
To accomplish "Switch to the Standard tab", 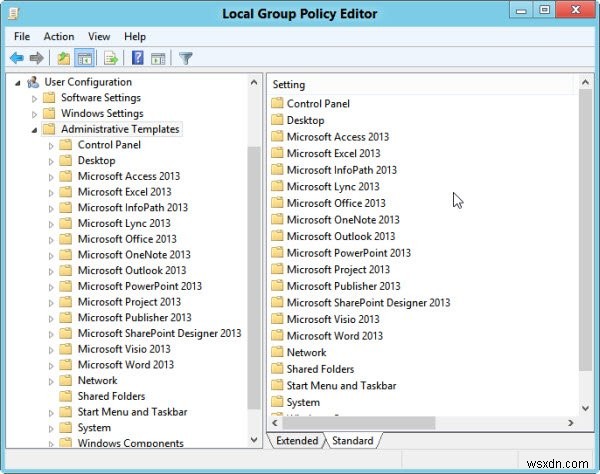I will 352,440.
